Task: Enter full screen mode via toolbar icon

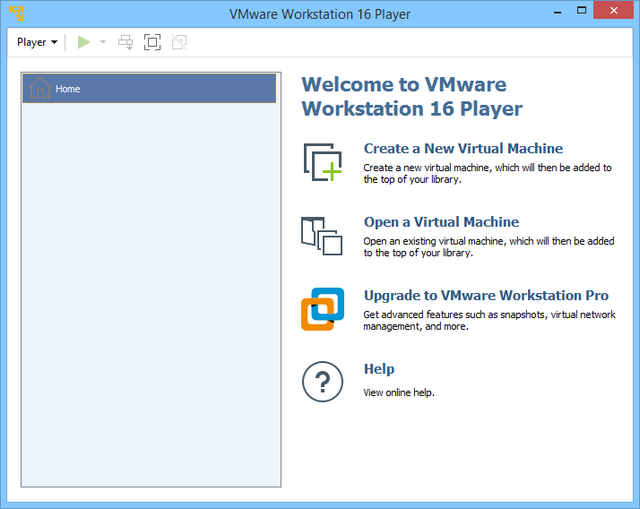Action: tap(152, 42)
